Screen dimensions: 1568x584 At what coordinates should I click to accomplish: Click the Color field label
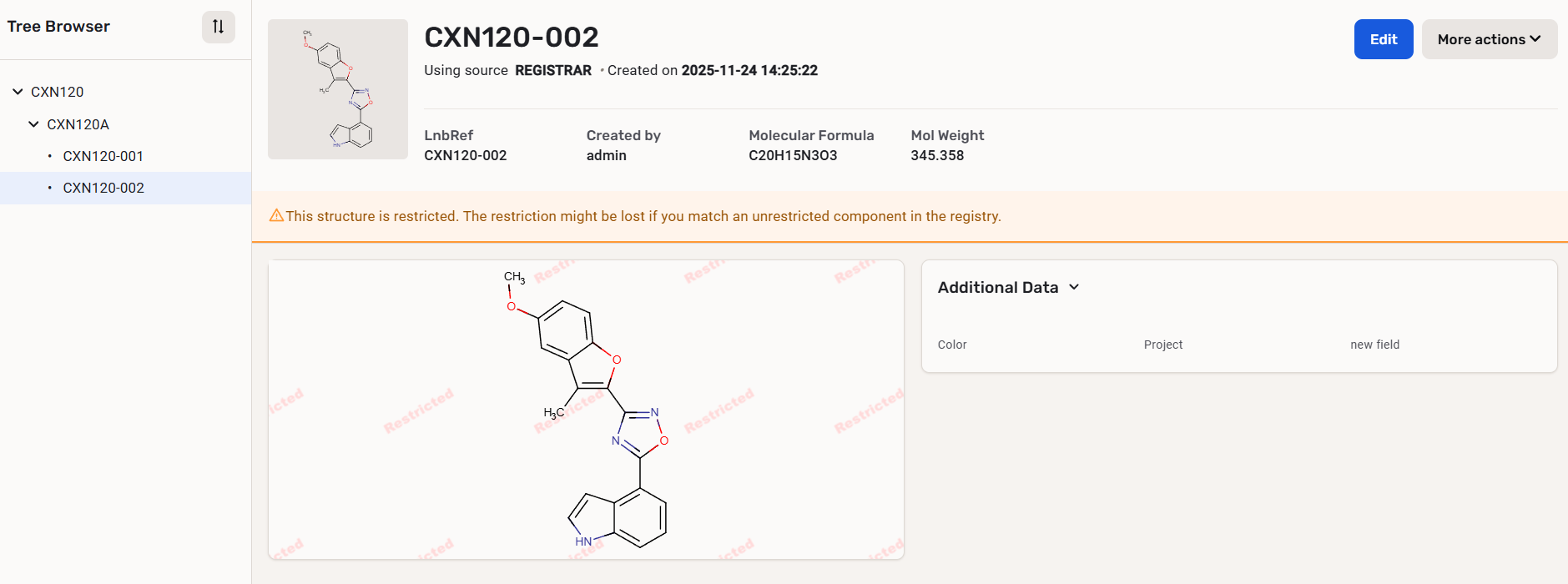click(952, 345)
